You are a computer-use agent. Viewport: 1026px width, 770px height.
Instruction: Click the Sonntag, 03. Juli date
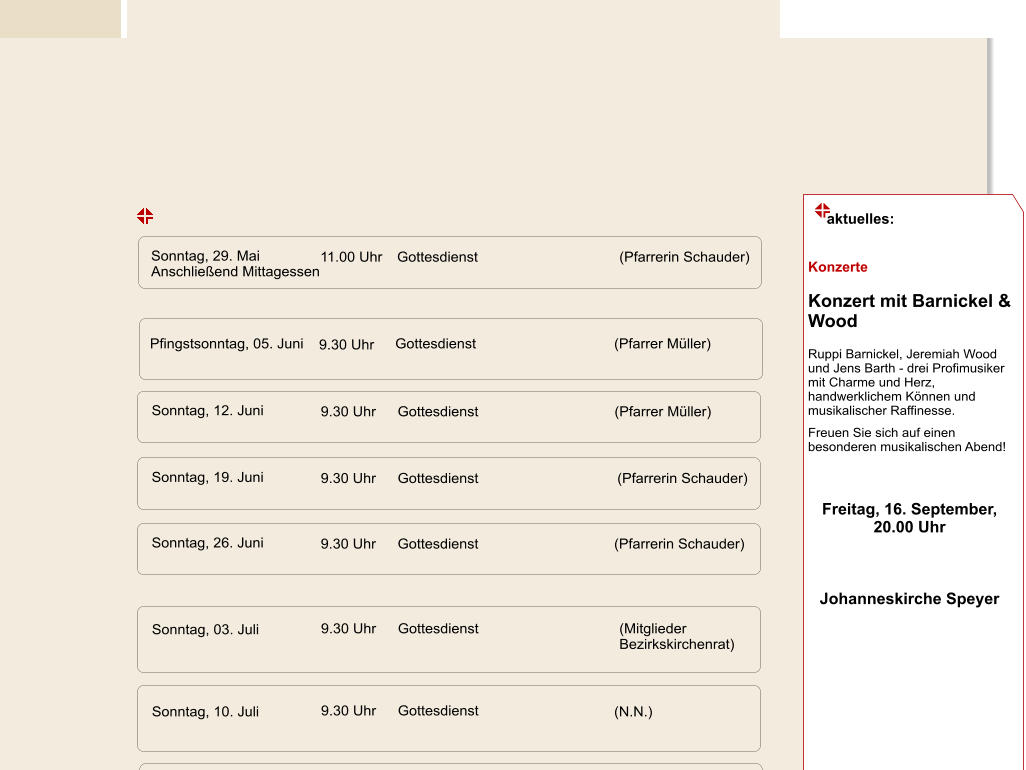[205, 630]
